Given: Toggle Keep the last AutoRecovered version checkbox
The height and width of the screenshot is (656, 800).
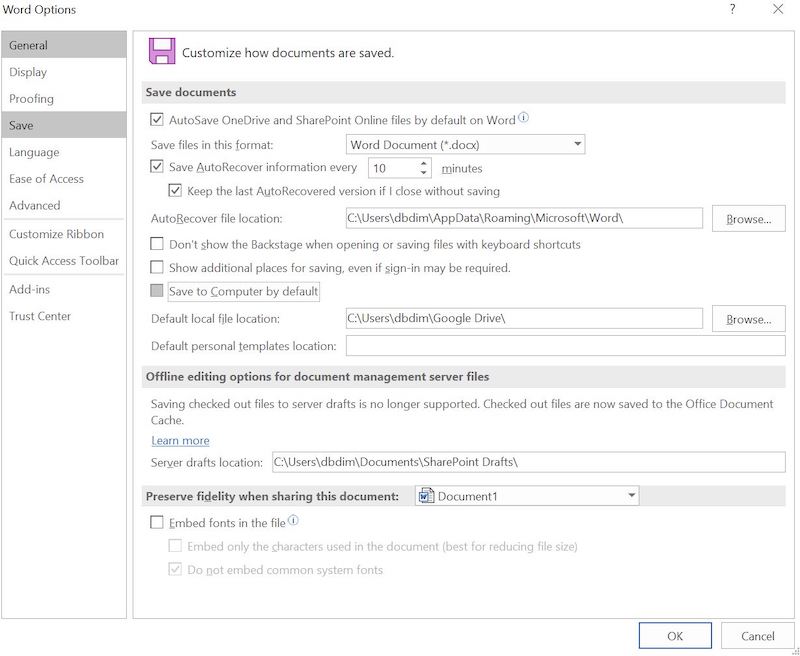Looking at the screenshot, I should [x=175, y=191].
